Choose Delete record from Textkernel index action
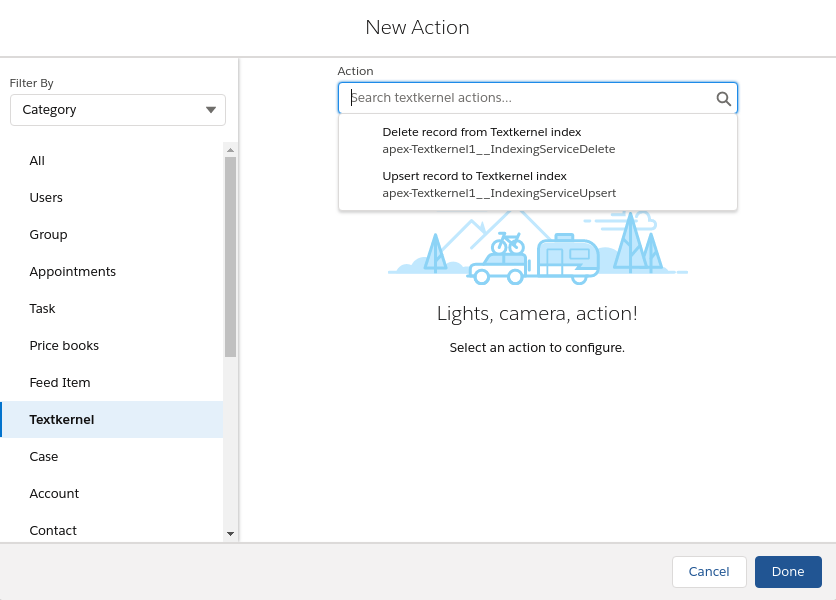Screen dimensions: 836x600 pyautogui.click(x=538, y=140)
